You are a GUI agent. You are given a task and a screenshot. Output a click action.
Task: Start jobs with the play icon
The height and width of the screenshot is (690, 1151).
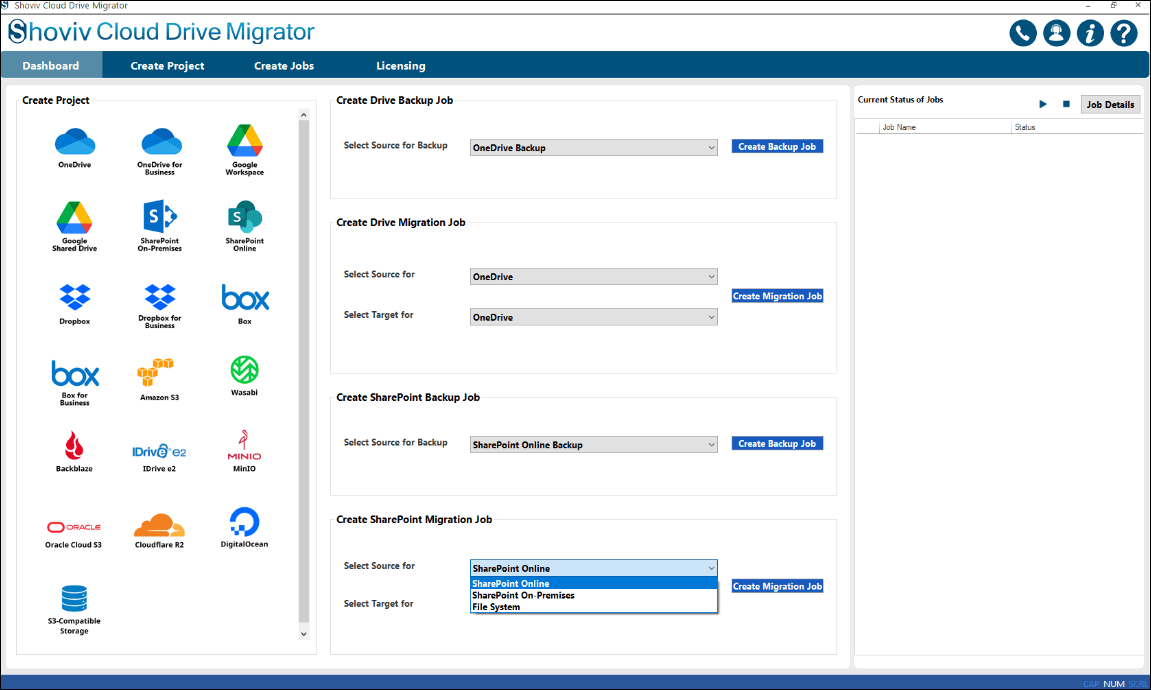(x=1042, y=104)
